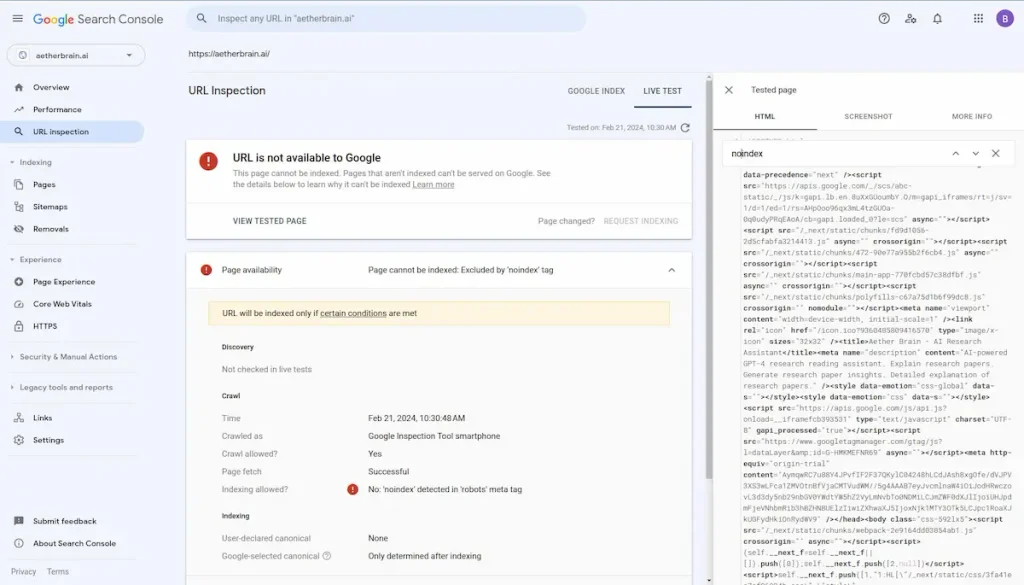Click REQUEST INDEXING button

point(641,221)
